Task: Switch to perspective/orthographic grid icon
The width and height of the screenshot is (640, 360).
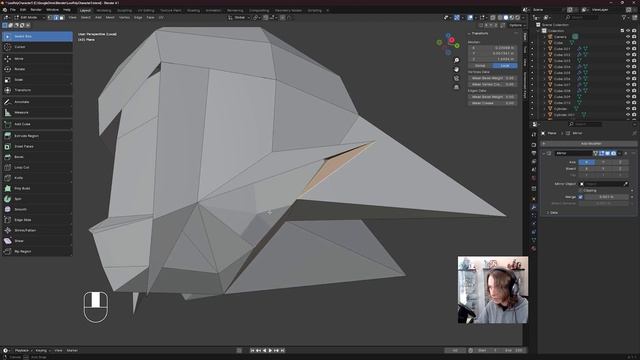Action: (x=456, y=87)
